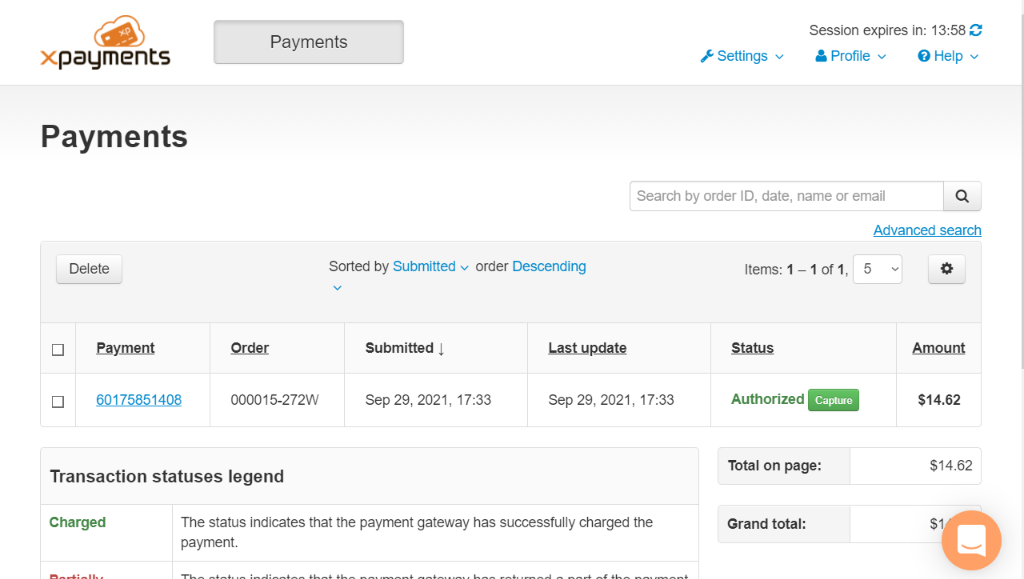
Task: Expand the Profile menu chevron
Action: click(882, 57)
